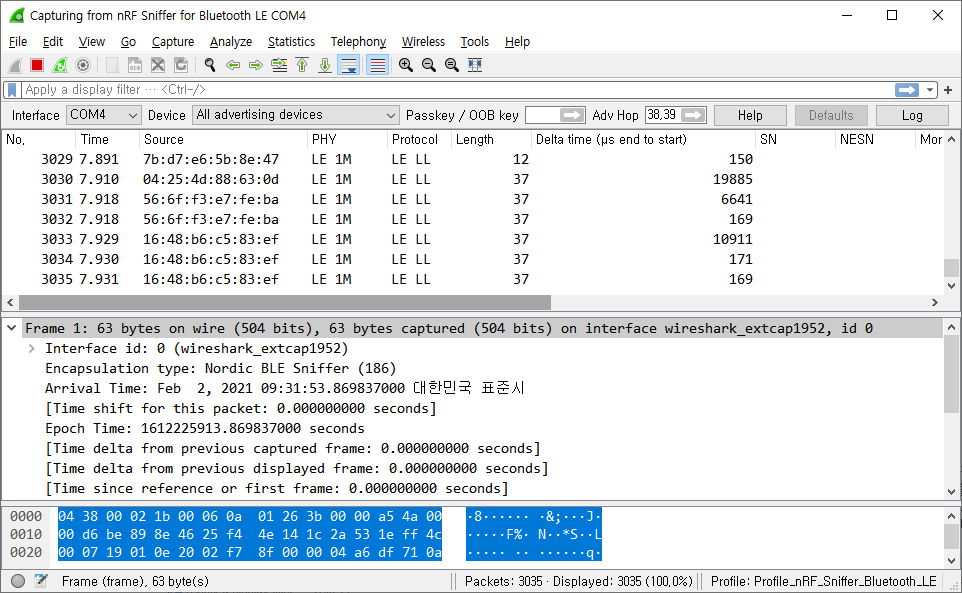Add a display filter button with the plus icon
Screen dimensions: 962x593
(948, 90)
